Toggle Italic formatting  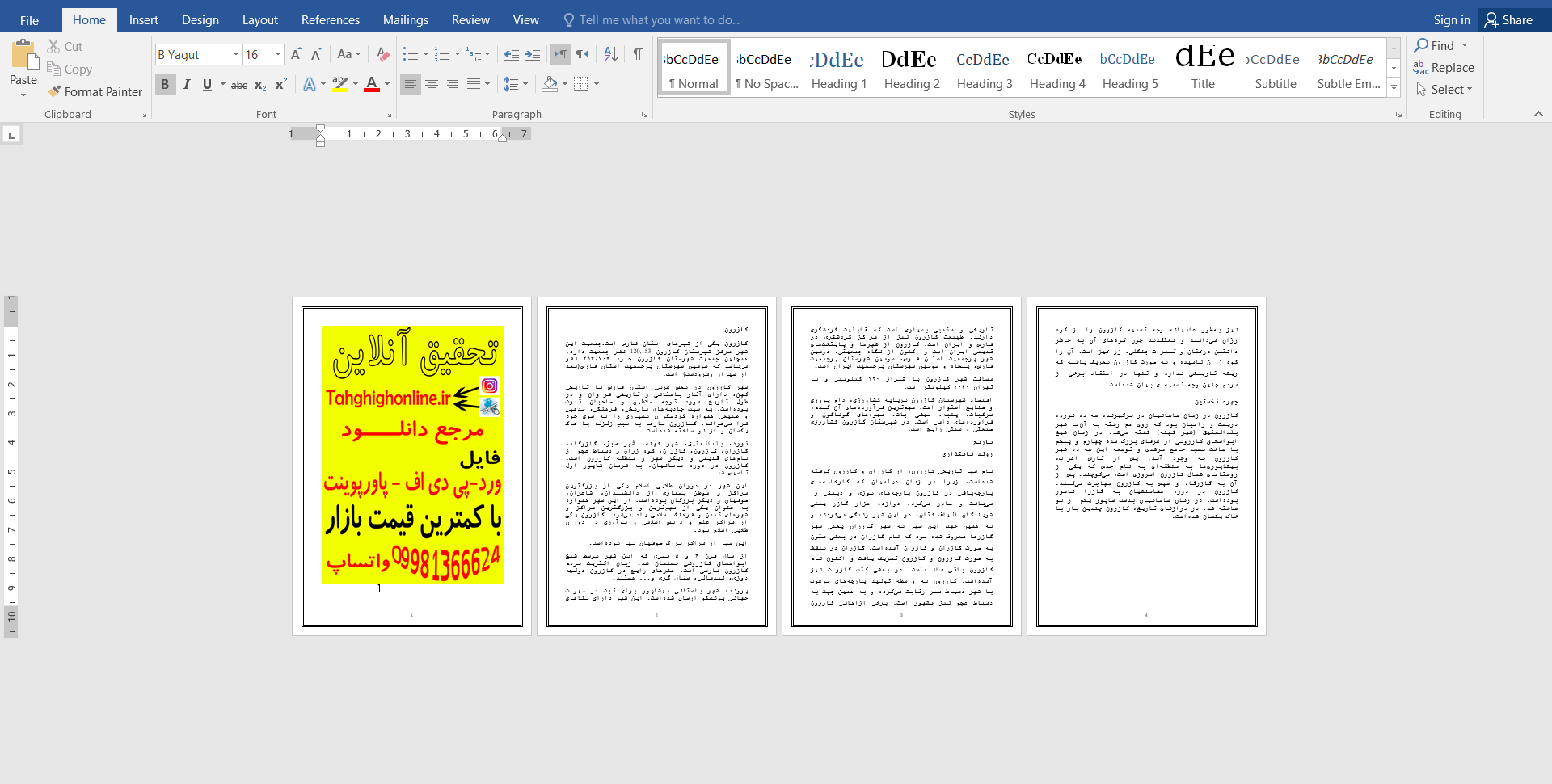[187, 84]
